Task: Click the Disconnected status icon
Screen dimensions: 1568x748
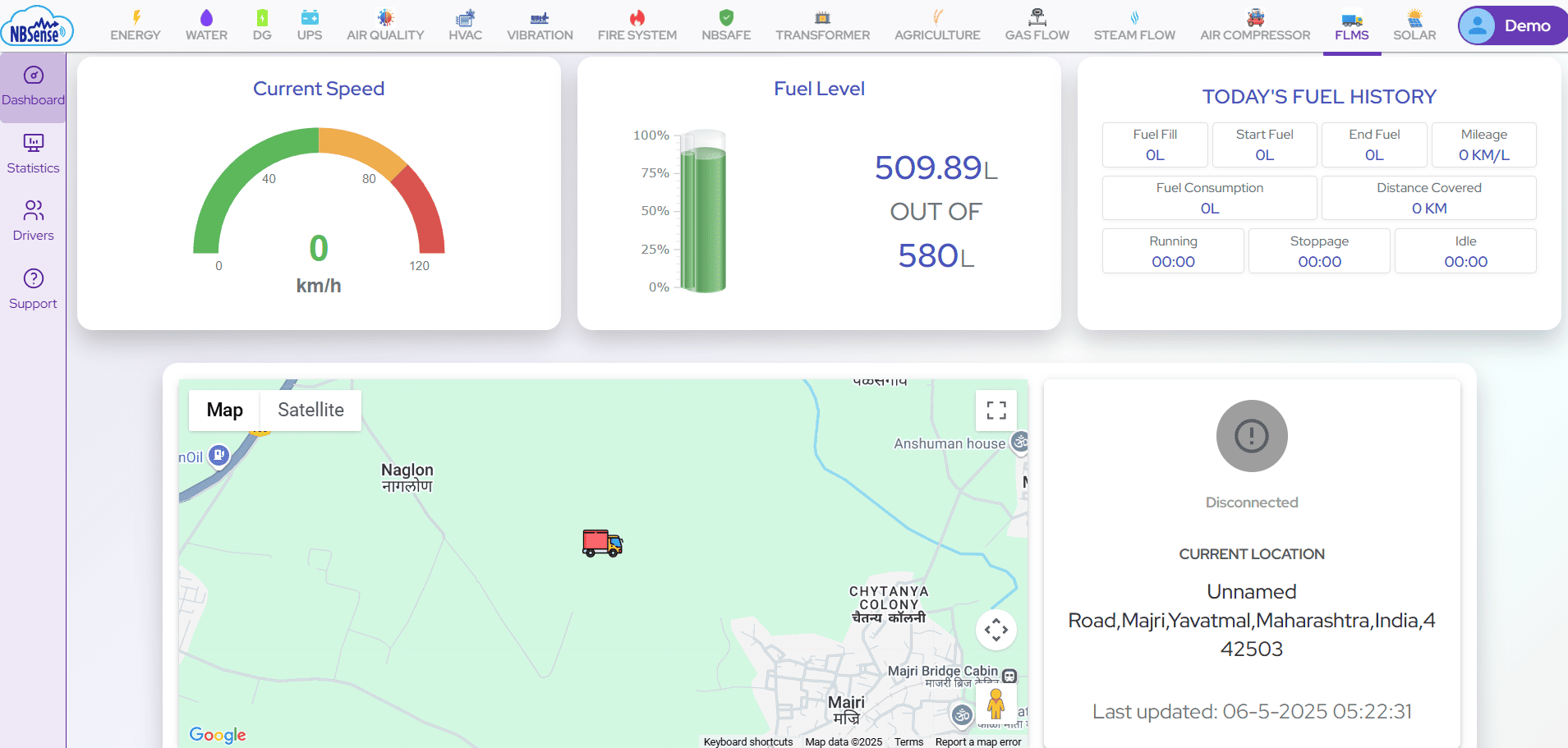Action: click(1252, 436)
